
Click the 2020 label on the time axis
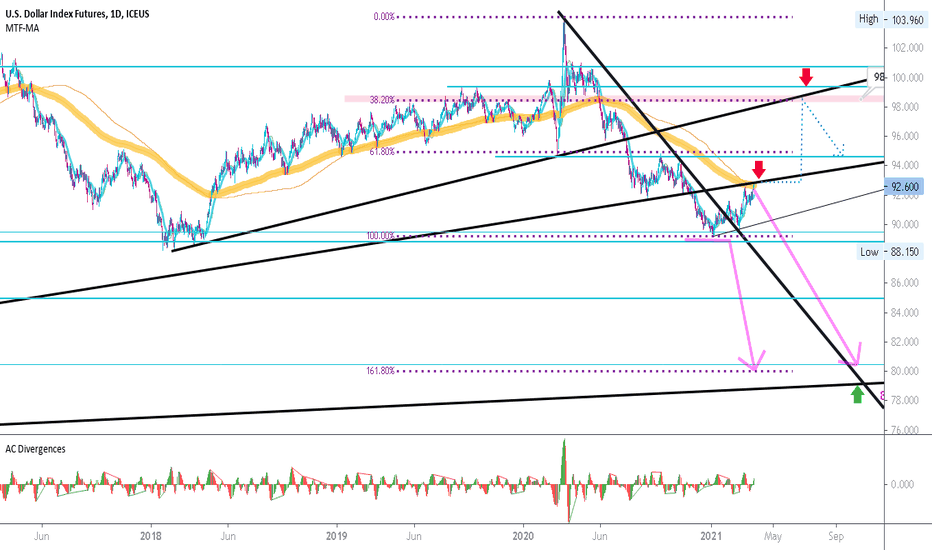(524, 536)
